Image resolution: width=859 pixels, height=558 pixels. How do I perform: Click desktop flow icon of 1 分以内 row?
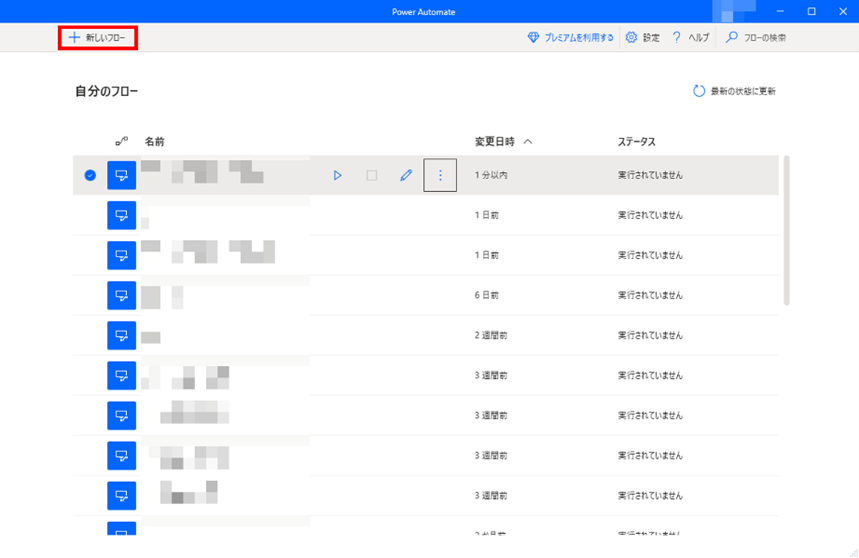(x=122, y=175)
